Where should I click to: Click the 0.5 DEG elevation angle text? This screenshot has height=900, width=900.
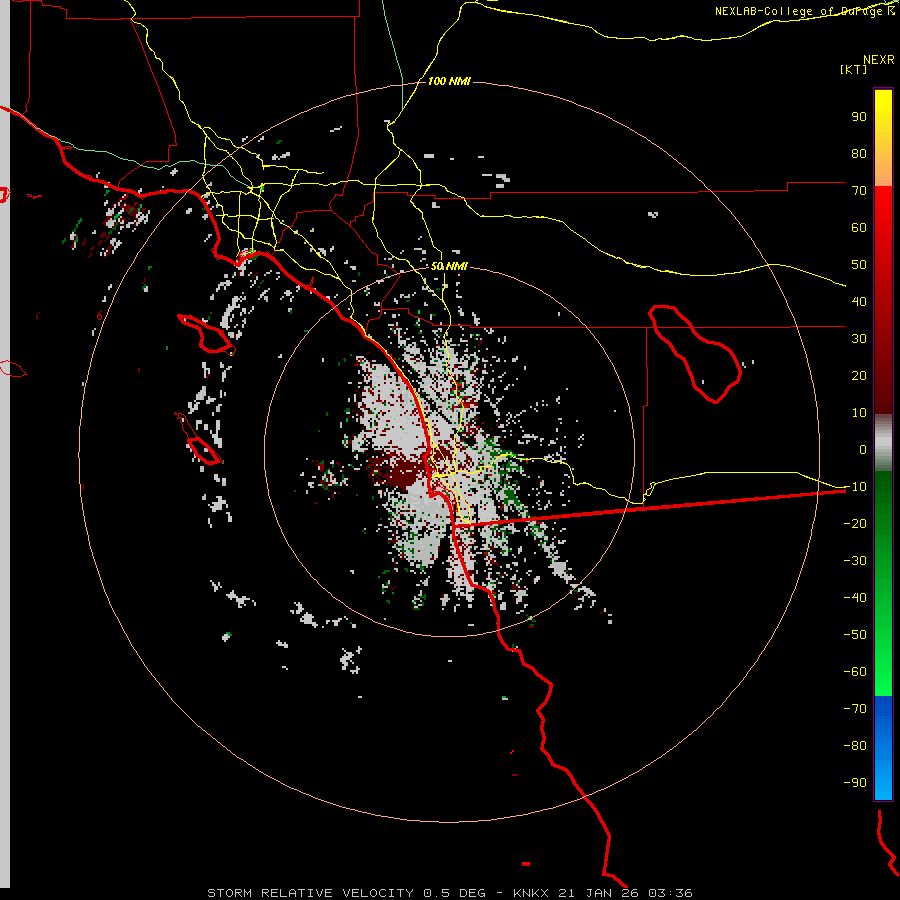pos(454,893)
